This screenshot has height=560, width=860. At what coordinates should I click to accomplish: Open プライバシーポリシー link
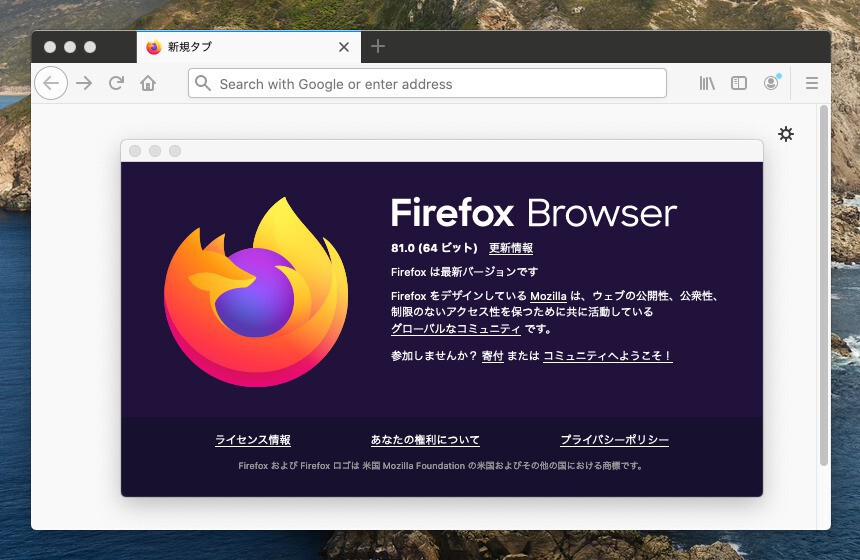pos(614,439)
